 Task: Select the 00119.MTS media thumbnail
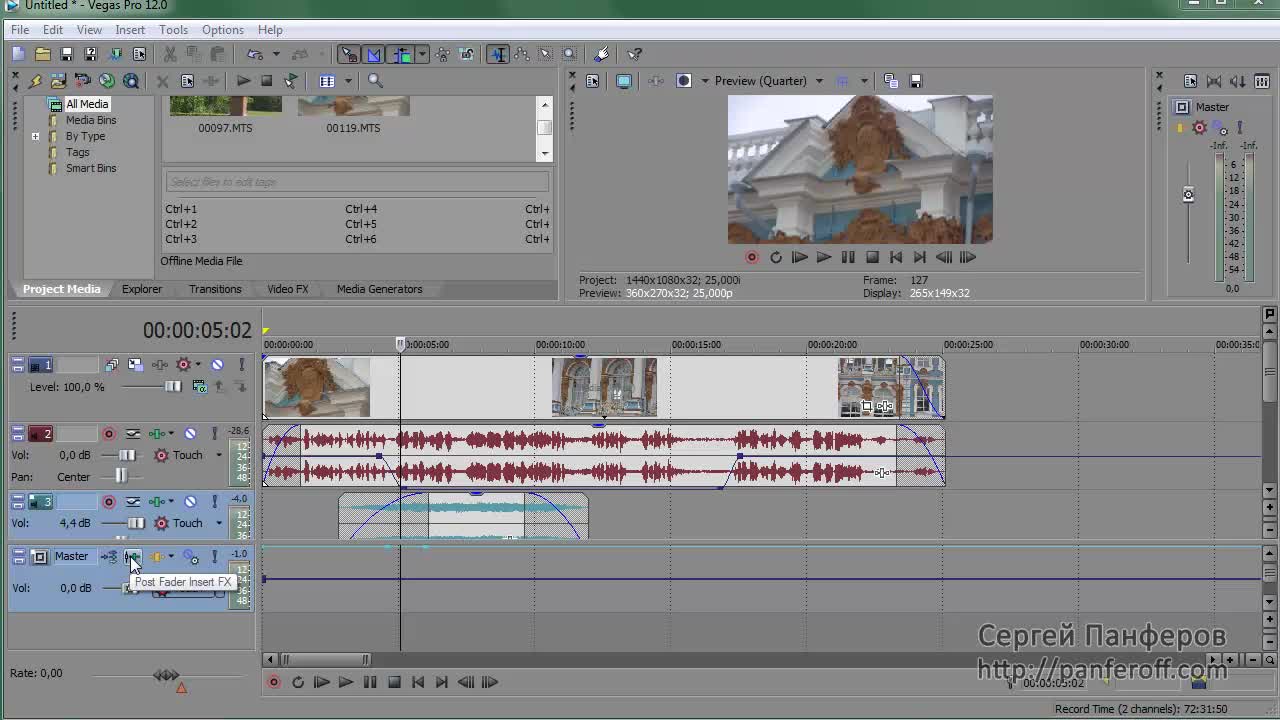tap(353, 107)
